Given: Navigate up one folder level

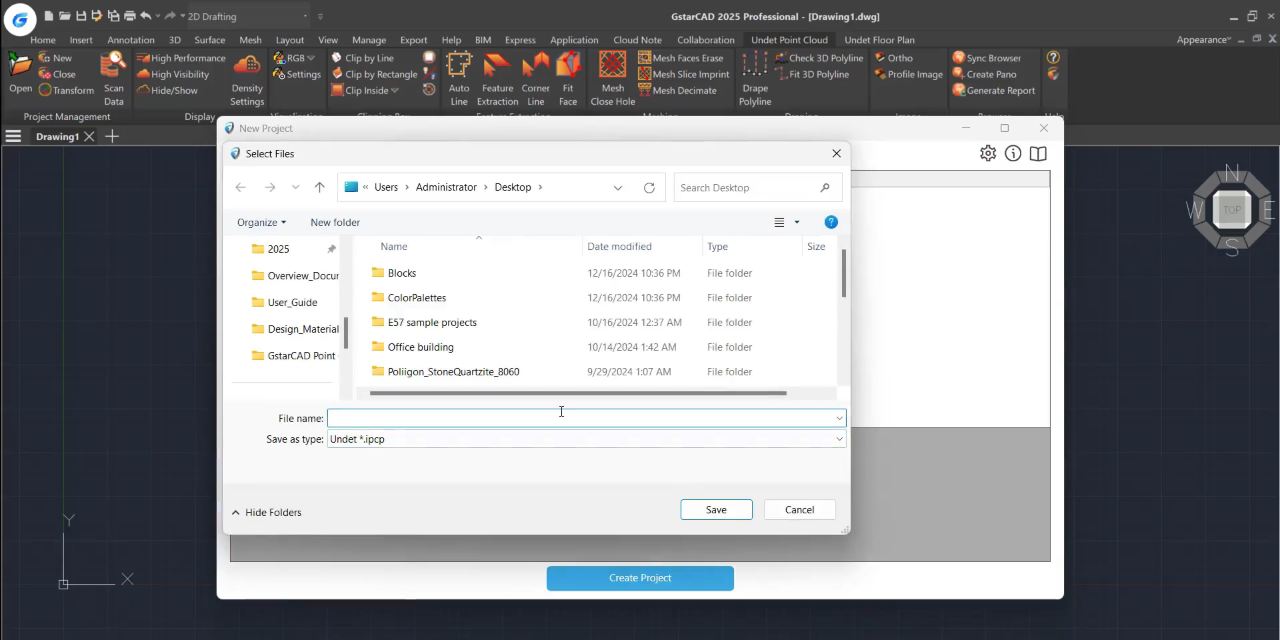Looking at the screenshot, I should click(x=319, y=187).
